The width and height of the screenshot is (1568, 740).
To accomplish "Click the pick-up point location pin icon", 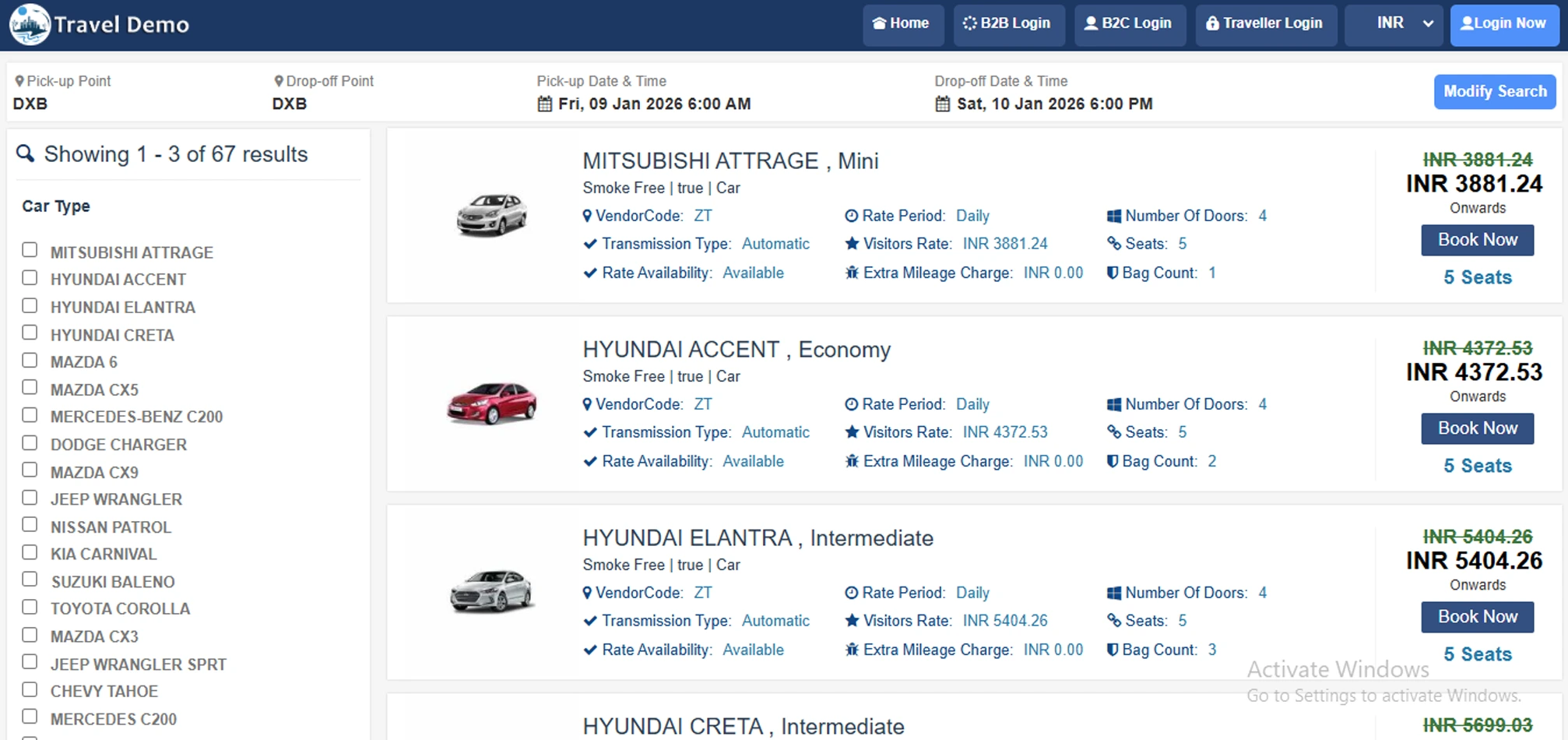I will pos(19,81).
